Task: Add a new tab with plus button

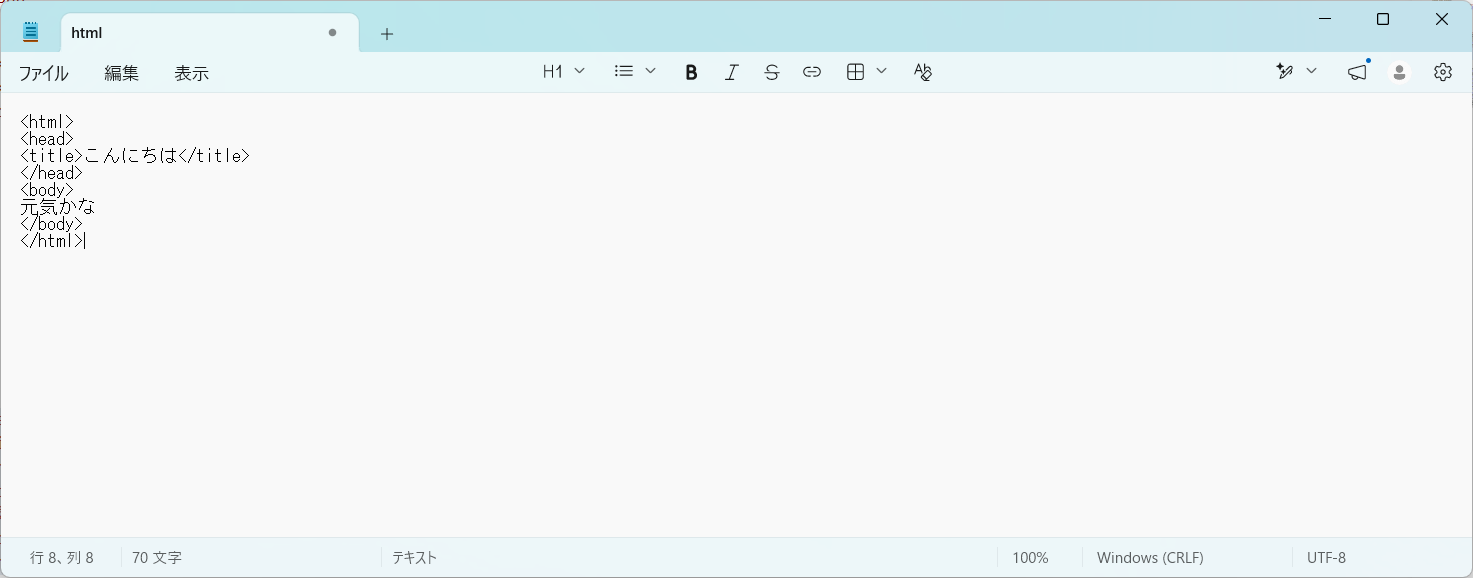Action: [387, 34]
